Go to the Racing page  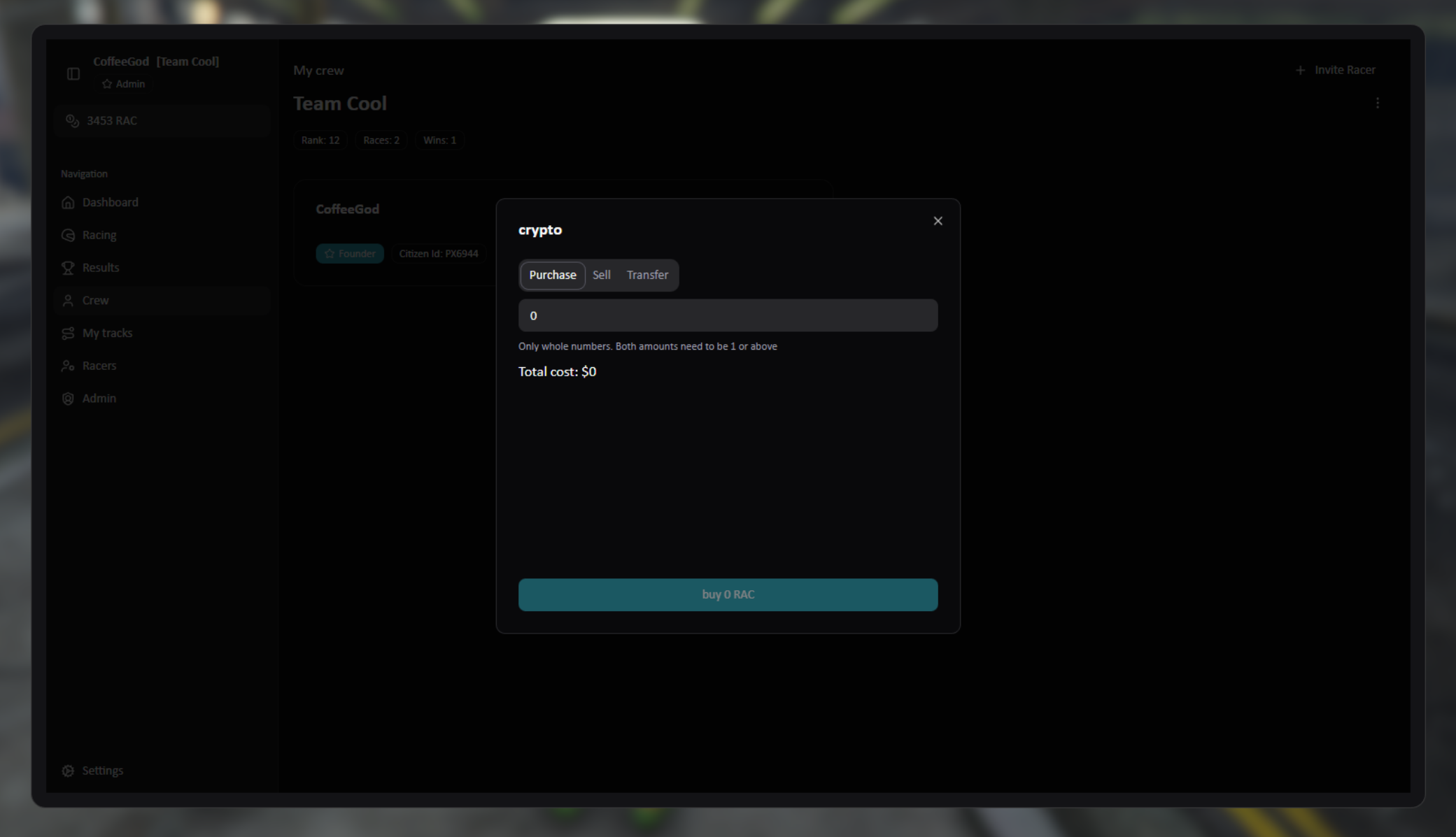[99, 235]
